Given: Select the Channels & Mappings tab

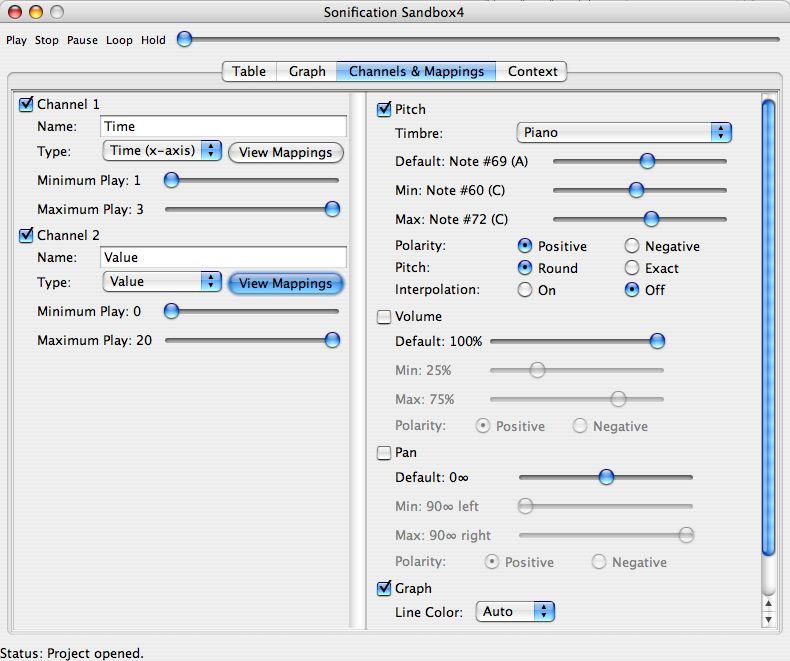Looking at the screenshot, I should 416,72.
